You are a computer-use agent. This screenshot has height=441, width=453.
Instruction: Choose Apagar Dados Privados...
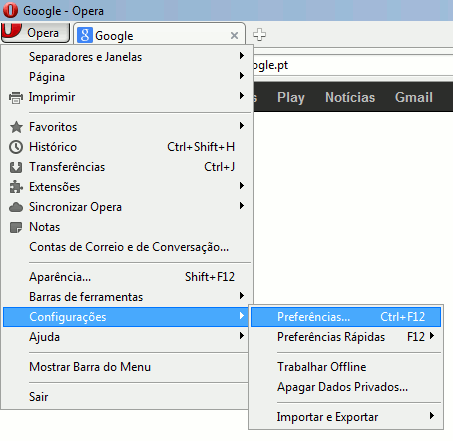pos(346,387)
